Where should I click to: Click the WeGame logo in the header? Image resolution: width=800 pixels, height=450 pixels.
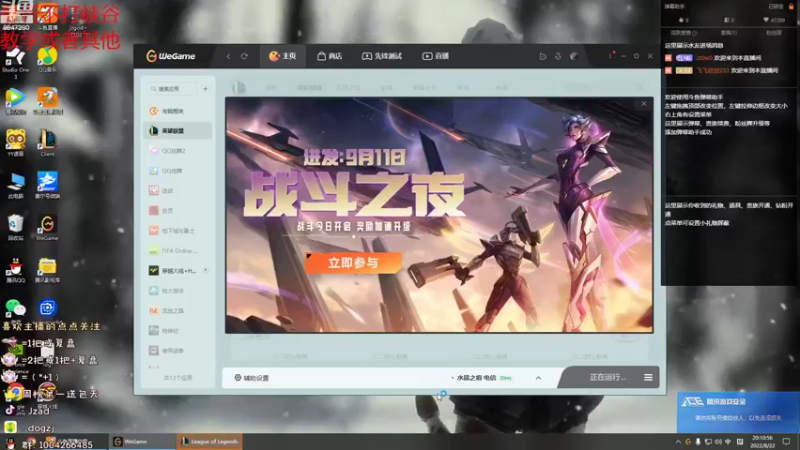170,56
